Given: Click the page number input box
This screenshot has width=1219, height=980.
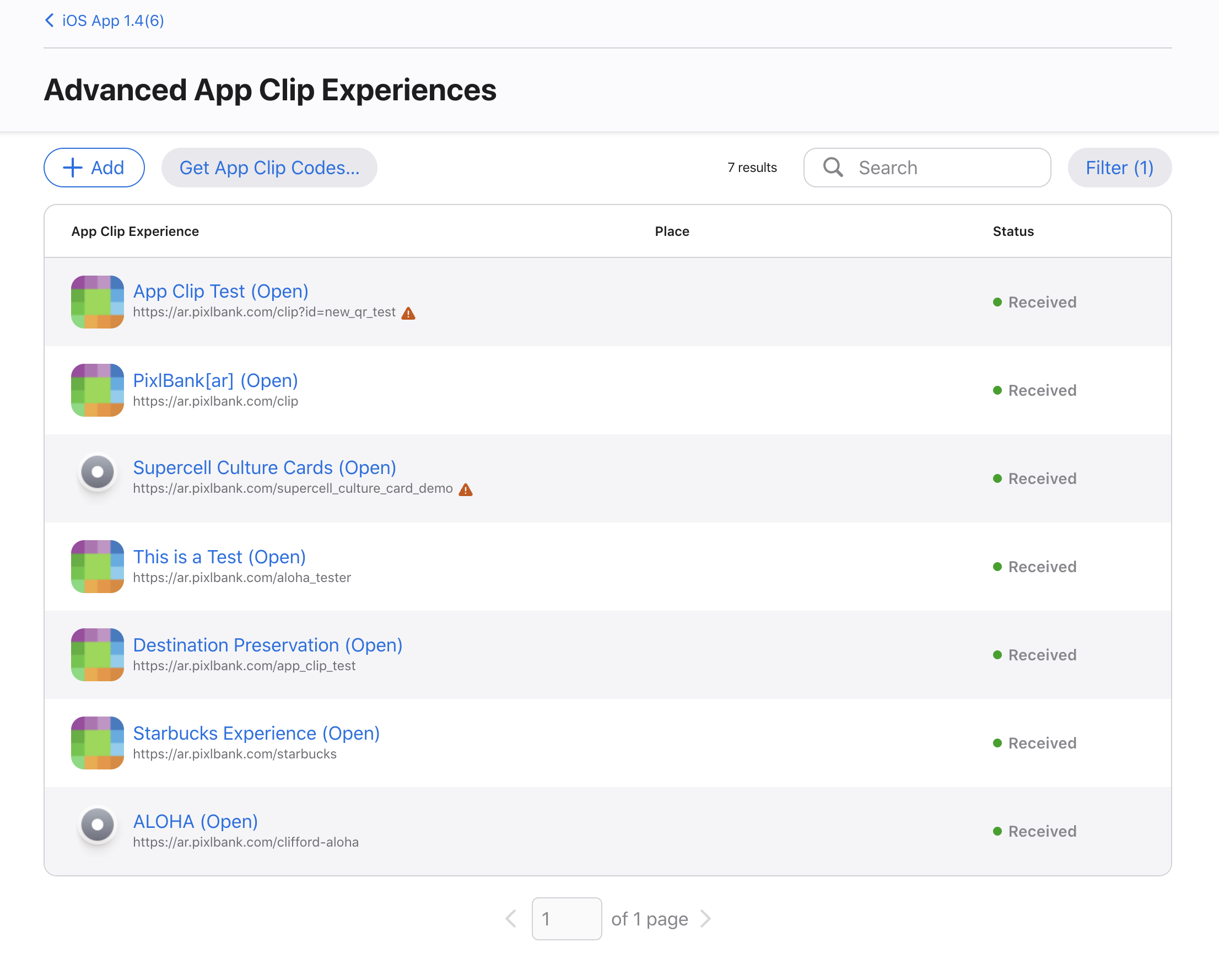Looking at the screenshot, I should click(x=566, y=918).
